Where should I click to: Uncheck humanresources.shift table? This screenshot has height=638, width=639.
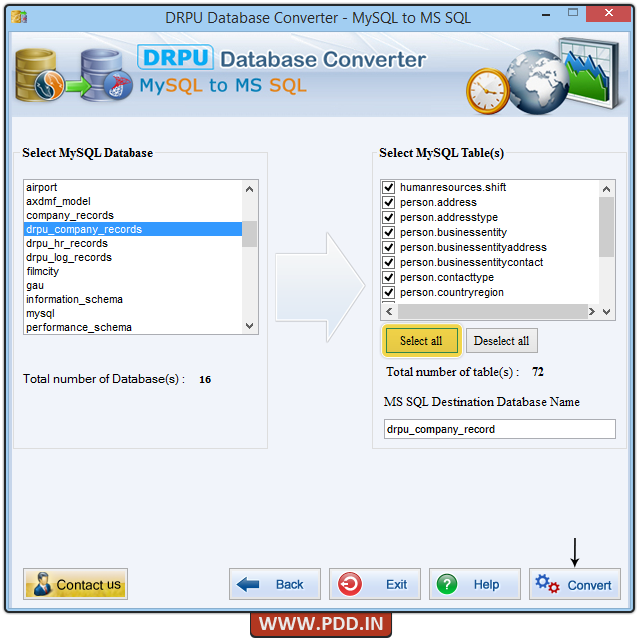pyautogui.click(x=389, y=187)
